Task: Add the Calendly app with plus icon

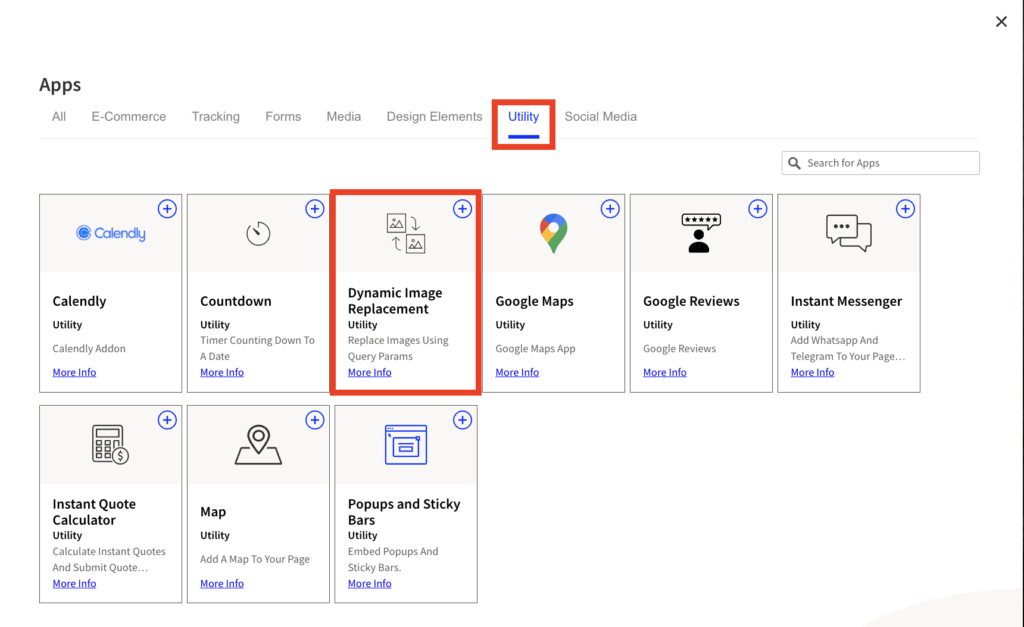Action: pos(167,209)
